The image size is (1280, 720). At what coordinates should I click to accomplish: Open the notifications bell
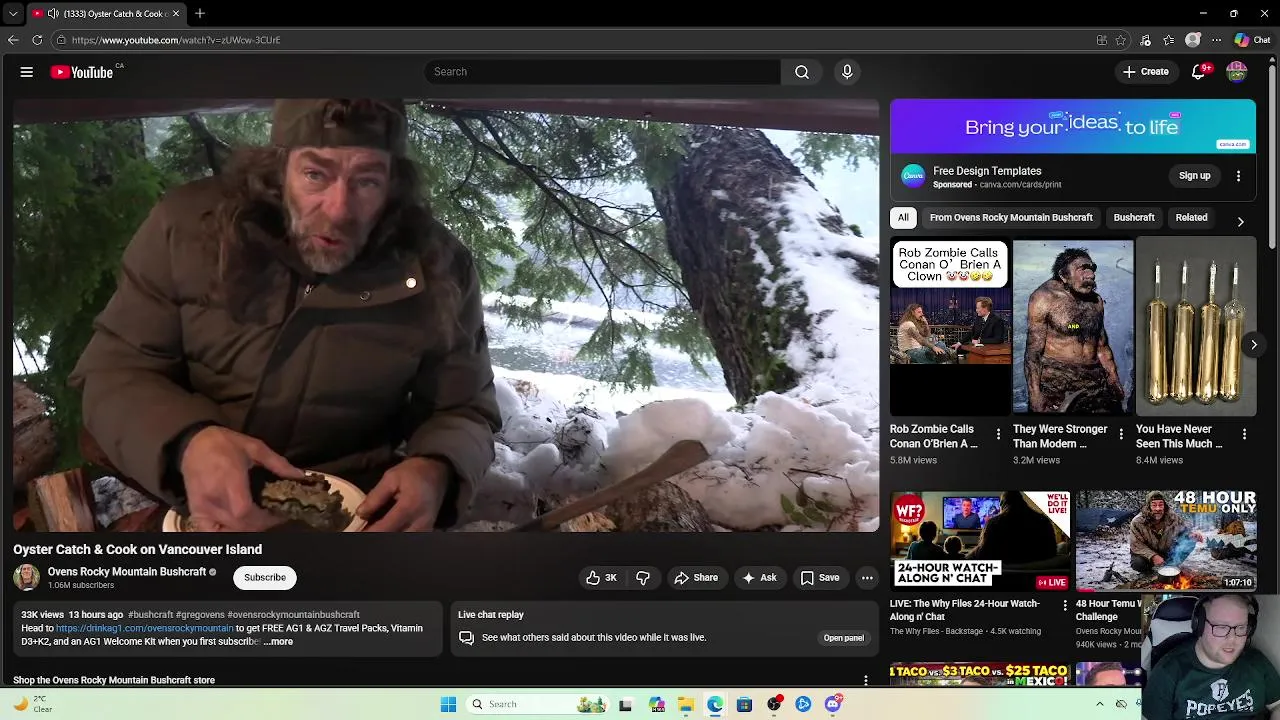tap(1198, 72)
